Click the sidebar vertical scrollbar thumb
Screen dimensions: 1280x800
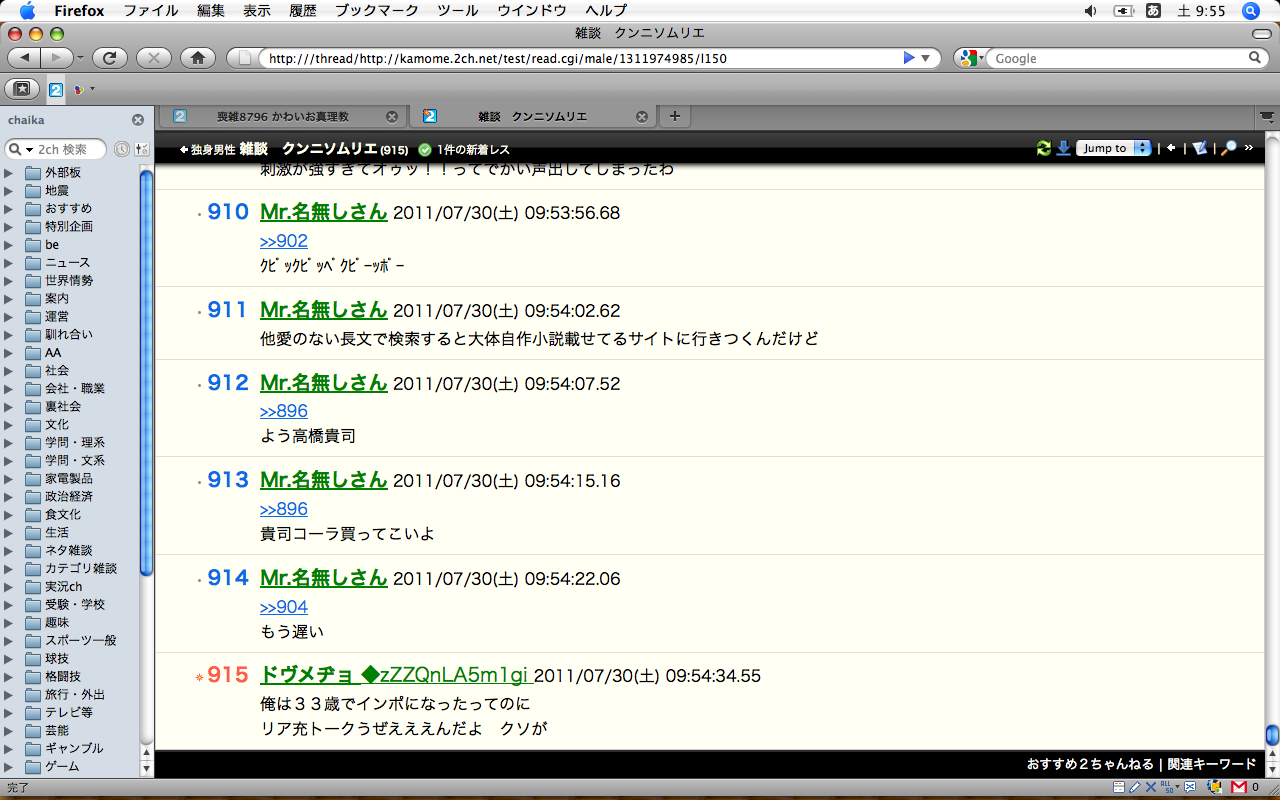146,373
